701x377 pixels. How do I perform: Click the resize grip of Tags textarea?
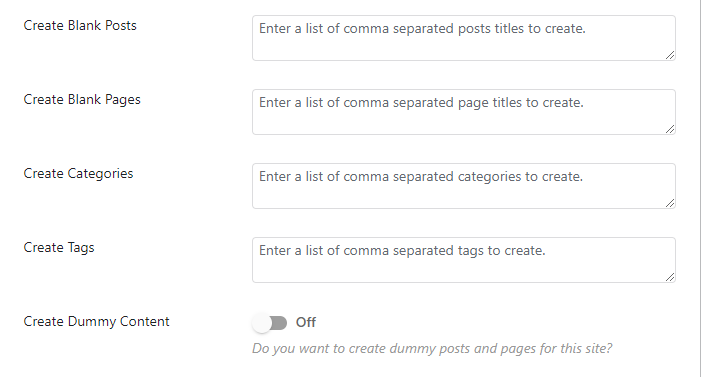tap(670, 277)
